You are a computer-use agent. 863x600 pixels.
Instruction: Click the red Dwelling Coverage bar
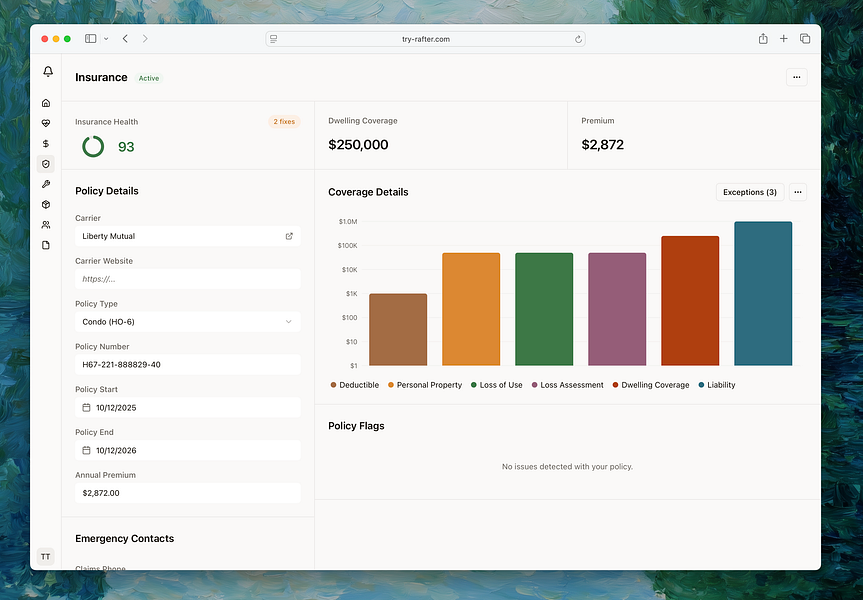(690, 301)
